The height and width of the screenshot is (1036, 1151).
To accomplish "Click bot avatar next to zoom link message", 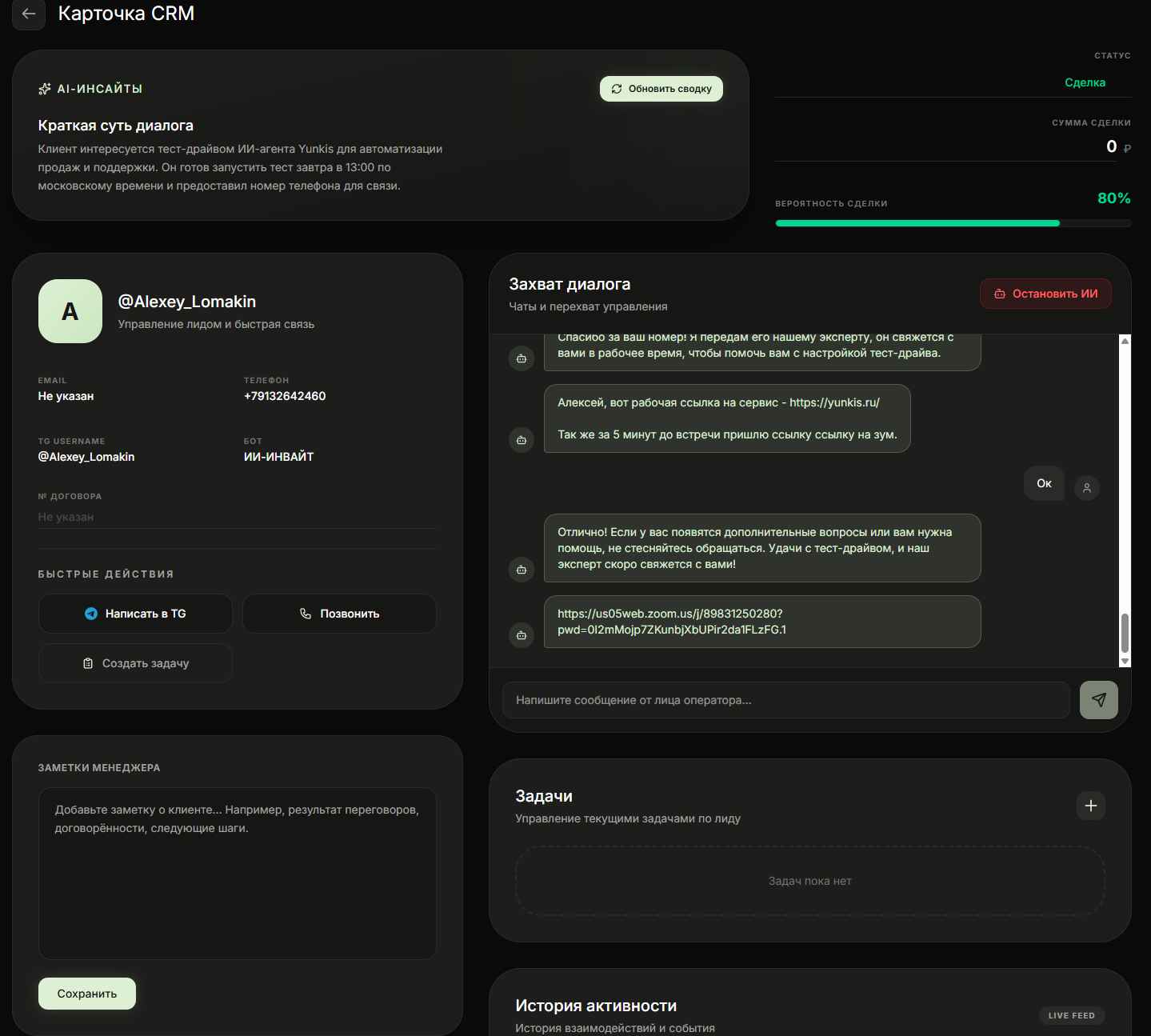I will tap(522, 635).
